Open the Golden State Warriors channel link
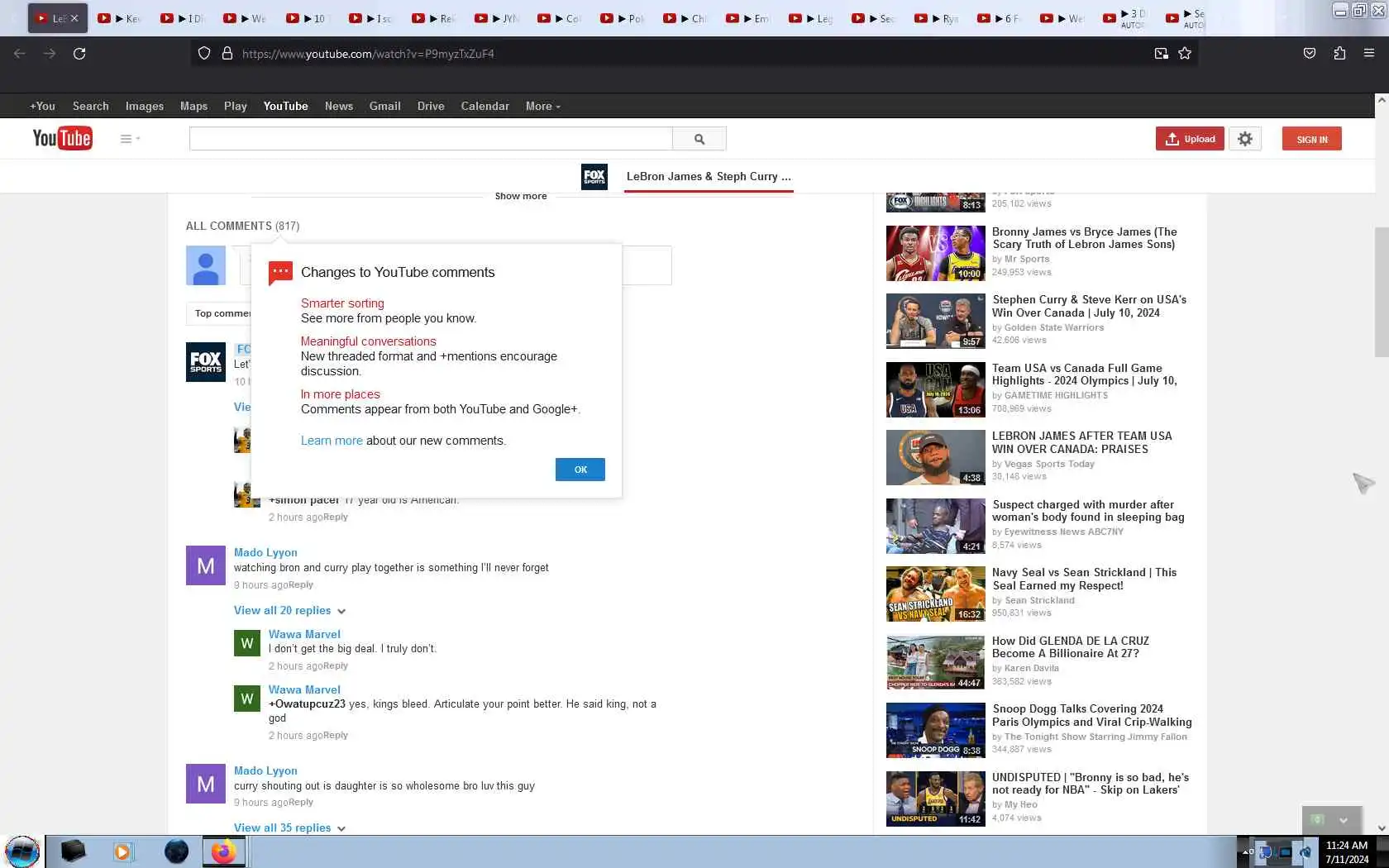This screenshot has width=1389, height=868. coord(1054,327)
